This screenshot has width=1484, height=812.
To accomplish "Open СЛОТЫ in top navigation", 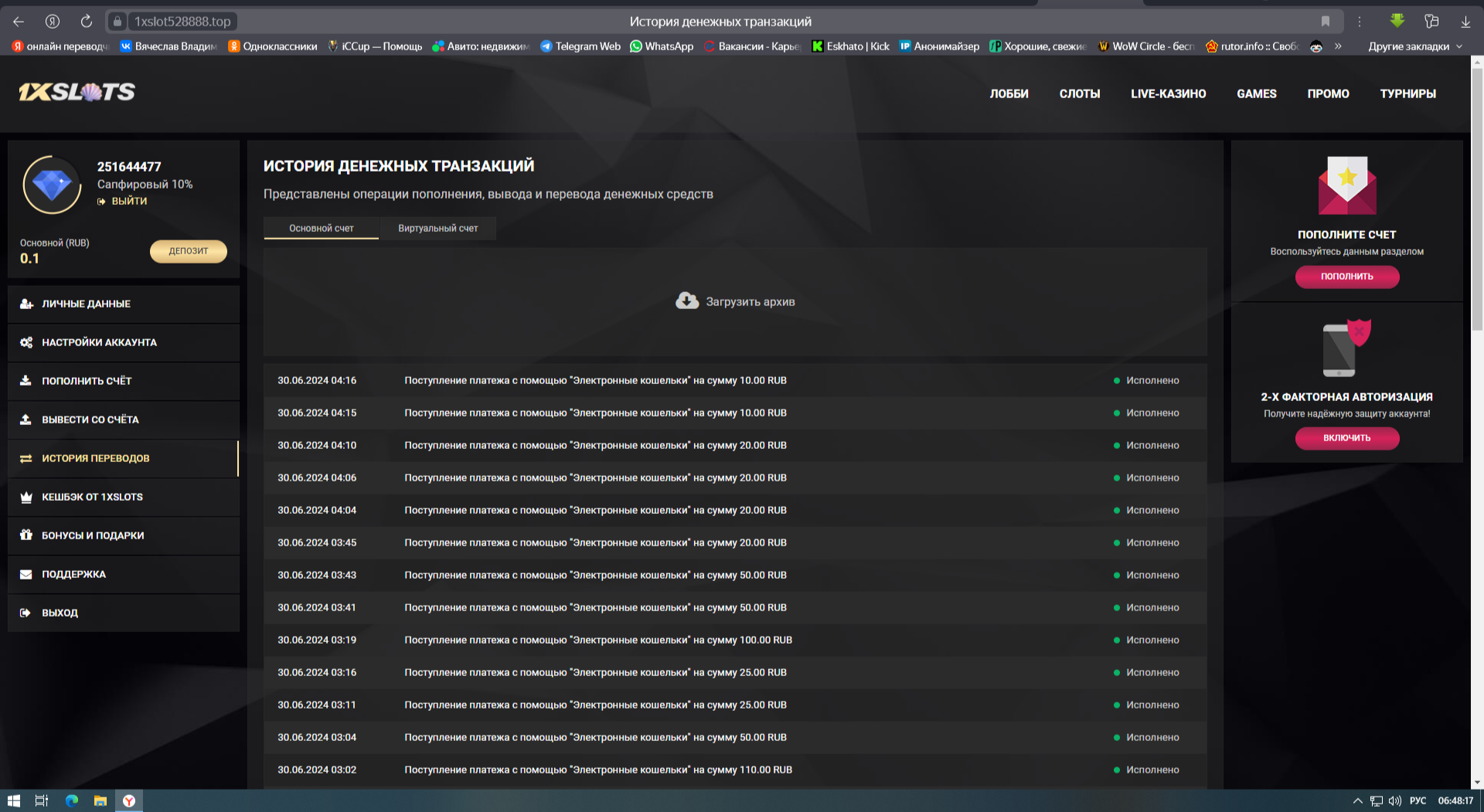I will (1079, 93).
